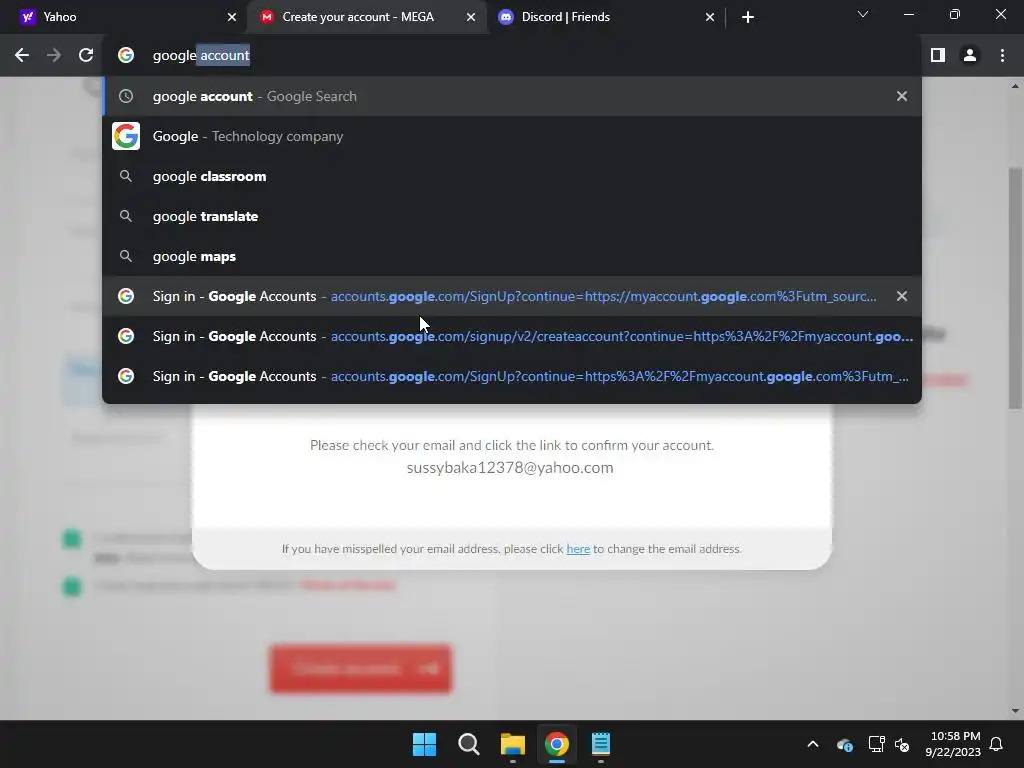Select 'google account' Google Search suggestion
1024x768 pixels.
coord(512,96)
